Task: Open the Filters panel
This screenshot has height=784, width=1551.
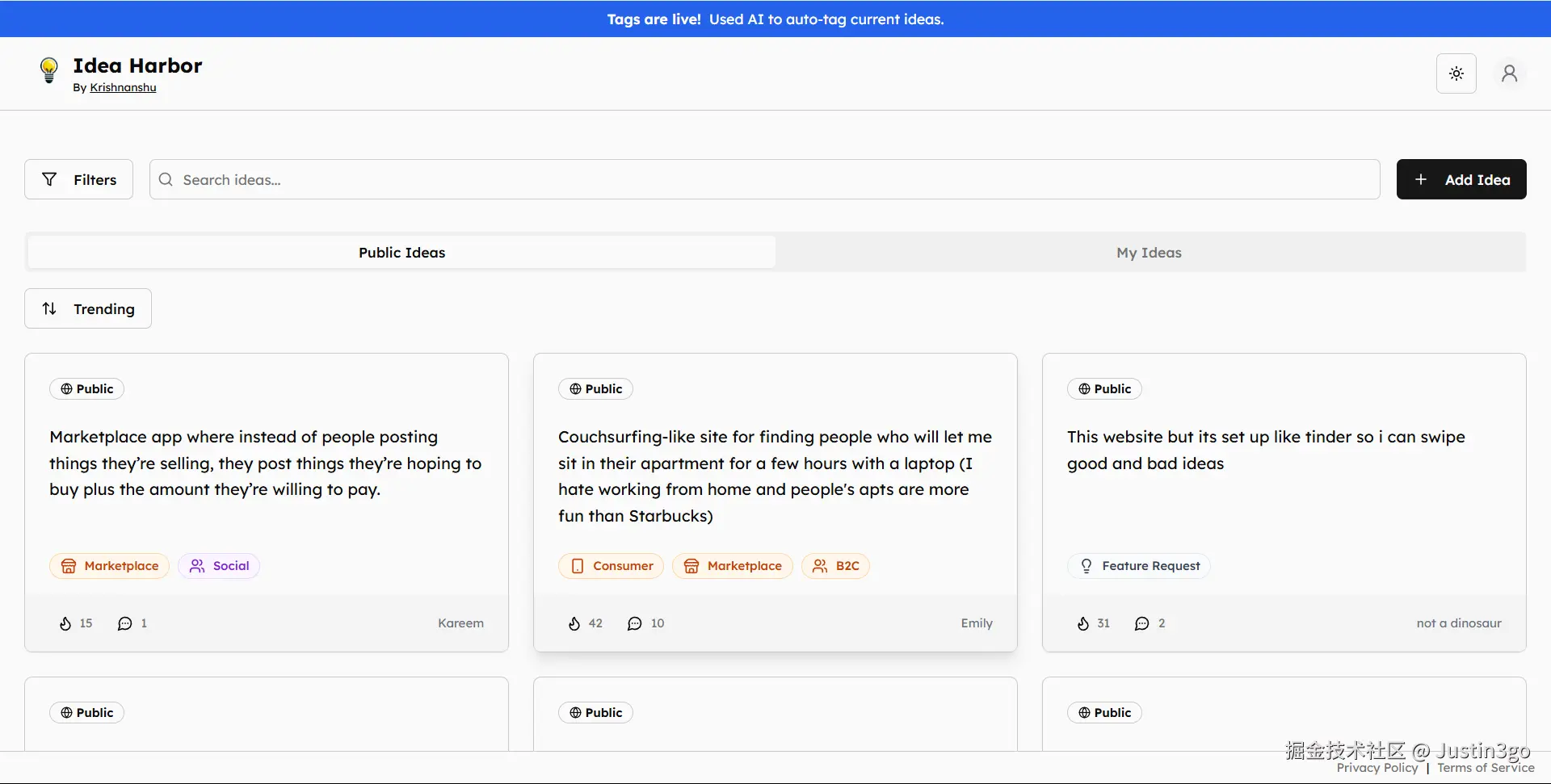Action: [78, 179]
